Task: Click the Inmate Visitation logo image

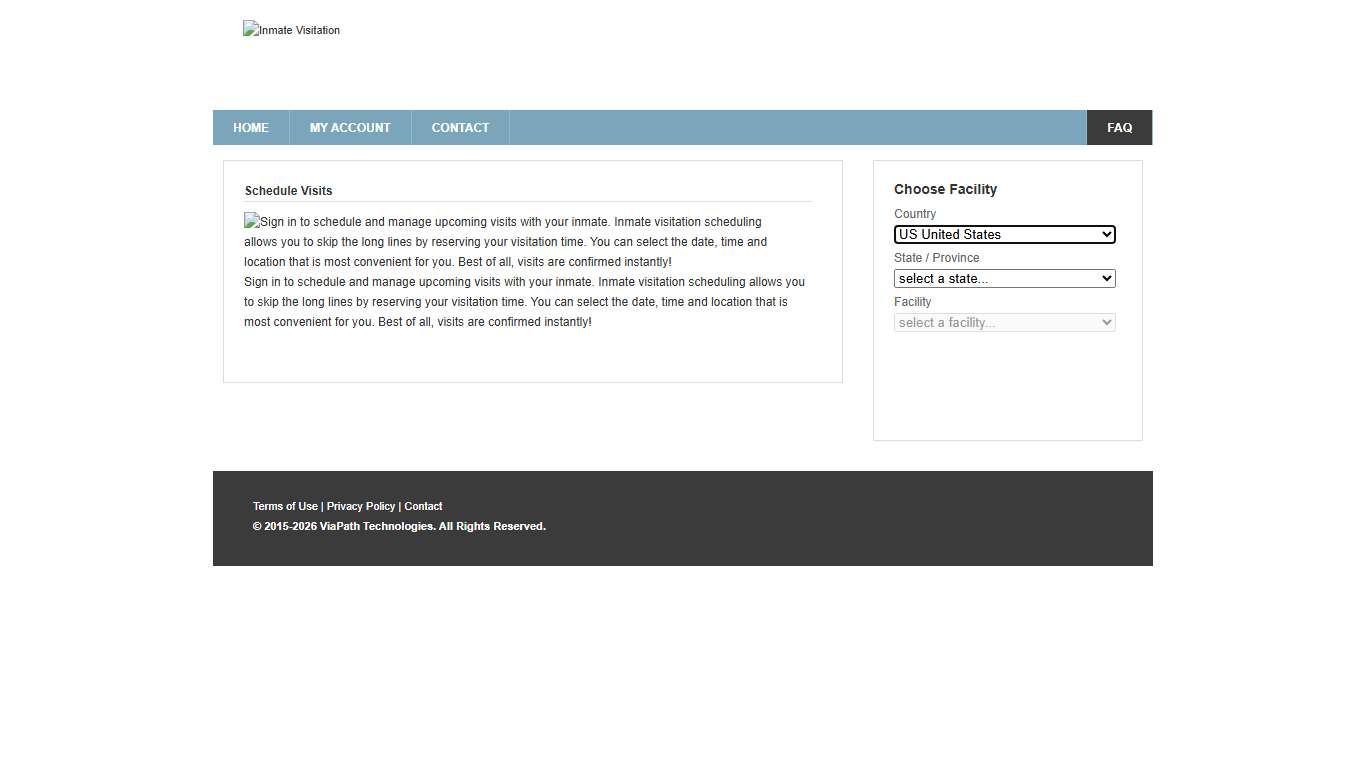Action: pos(291,29)
